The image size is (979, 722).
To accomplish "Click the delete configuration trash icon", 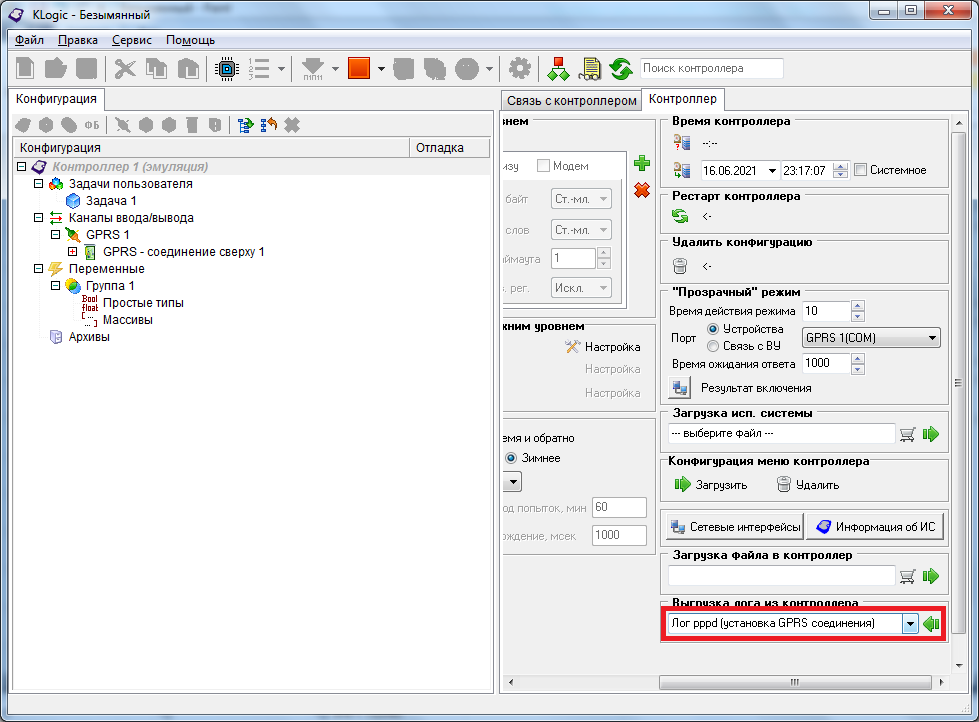I will (x=681, y=266).
